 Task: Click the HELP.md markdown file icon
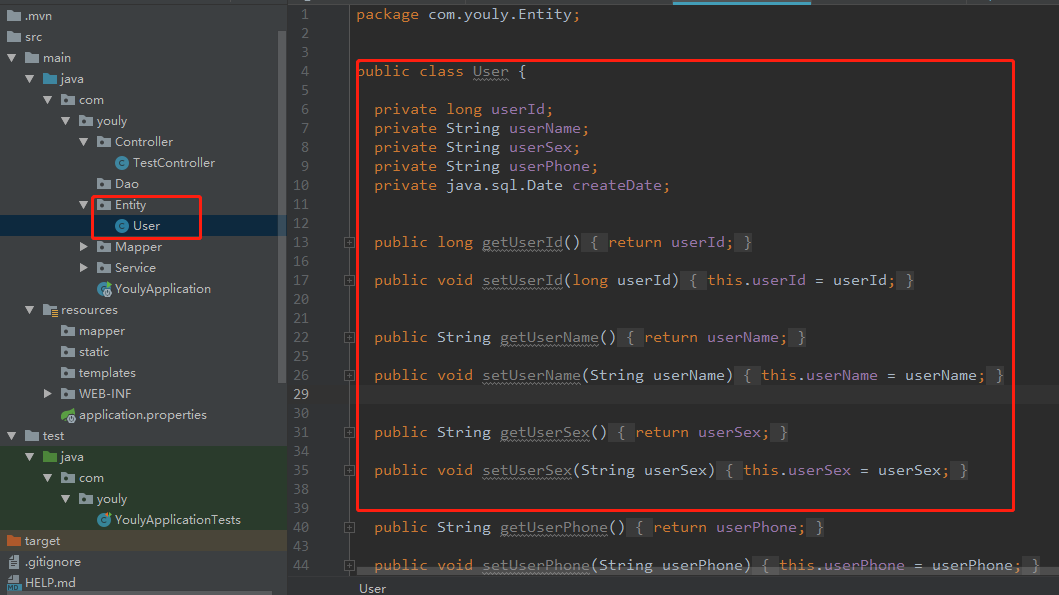[x=14, y=584]
